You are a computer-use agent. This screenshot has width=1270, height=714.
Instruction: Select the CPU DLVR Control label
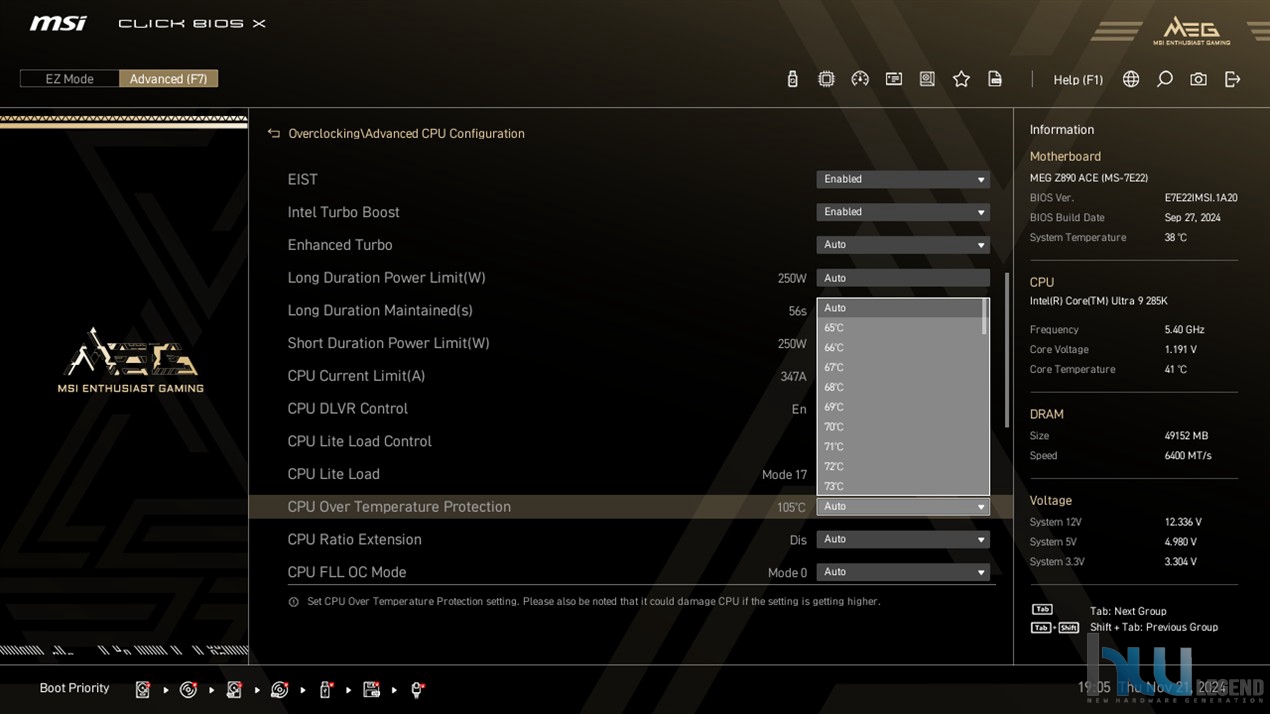[x=347, y=409]
